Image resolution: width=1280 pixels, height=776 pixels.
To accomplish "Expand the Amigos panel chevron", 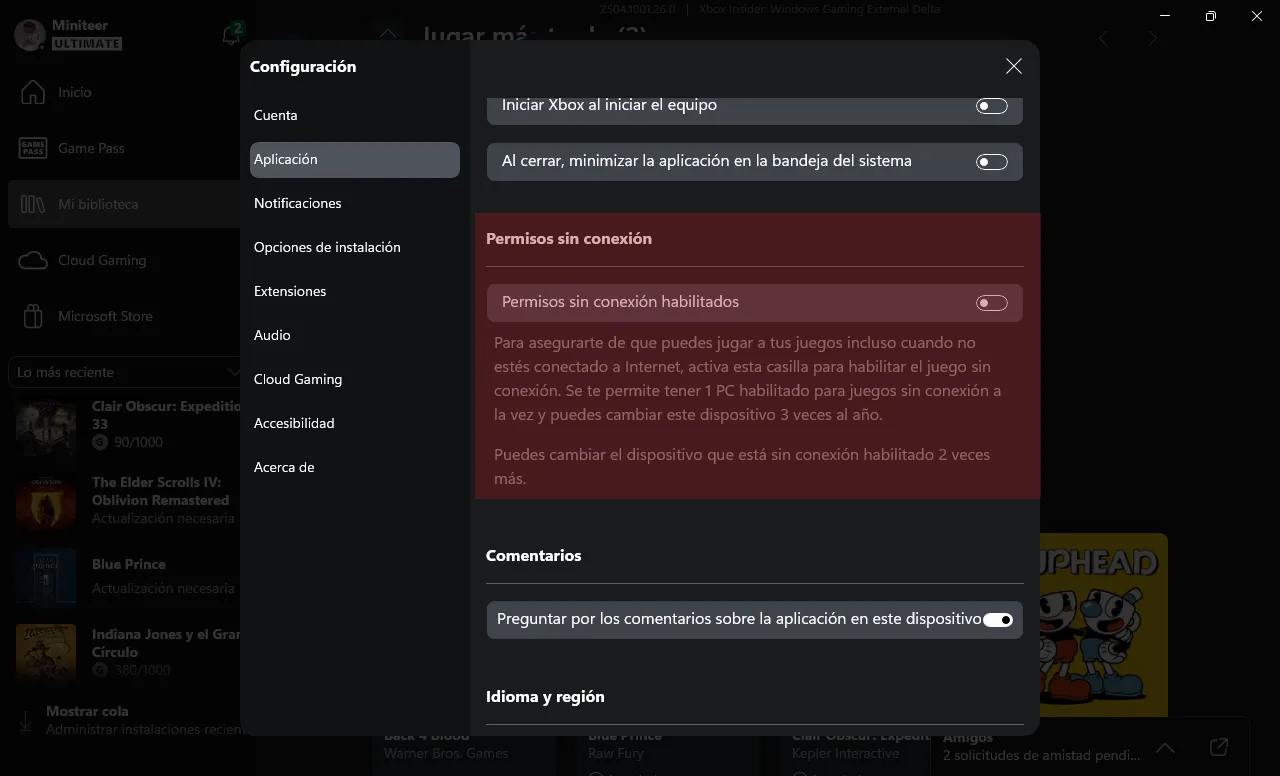I will coord(1165,747).
